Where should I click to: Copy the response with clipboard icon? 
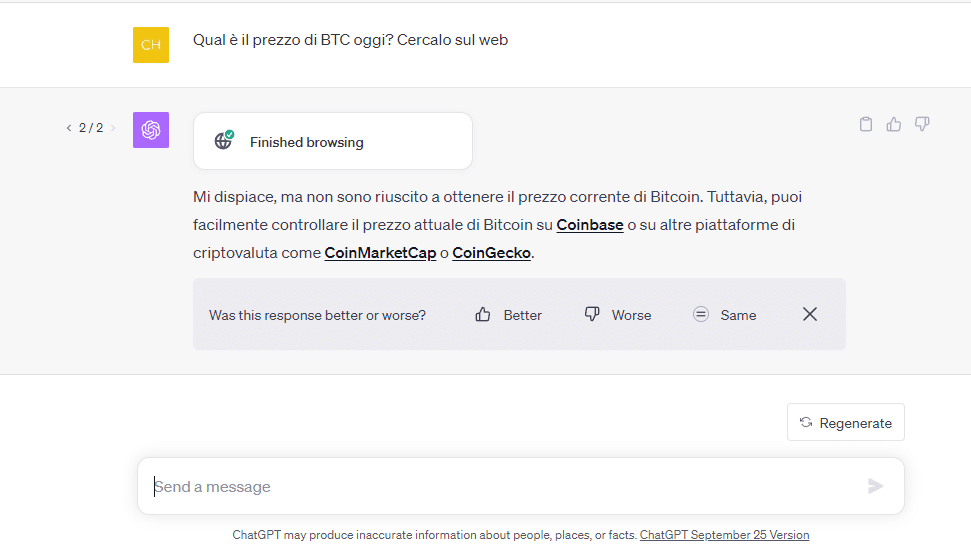[866, 124]
